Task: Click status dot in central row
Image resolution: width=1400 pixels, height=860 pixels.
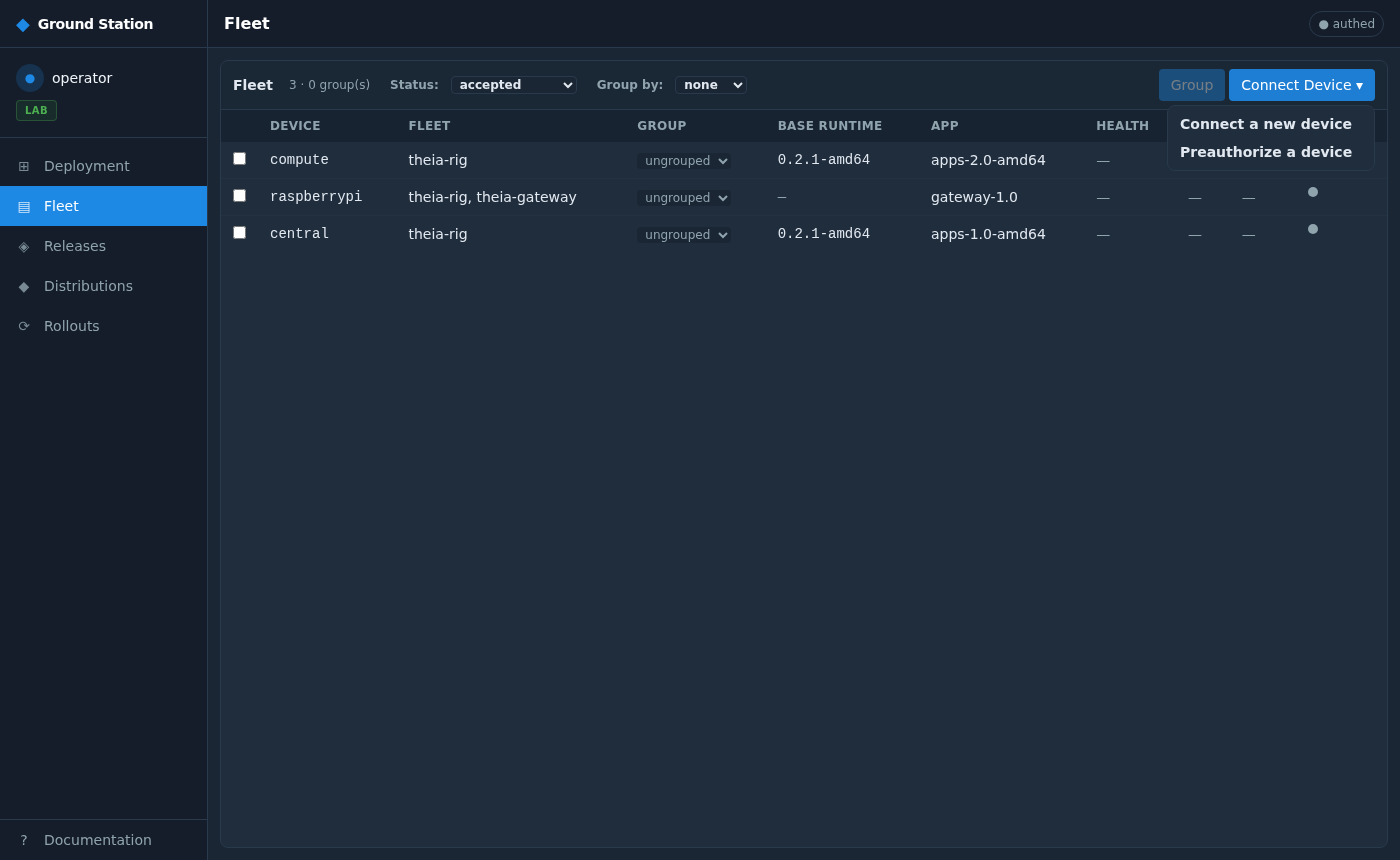Action: click(x=1313, y=229)
